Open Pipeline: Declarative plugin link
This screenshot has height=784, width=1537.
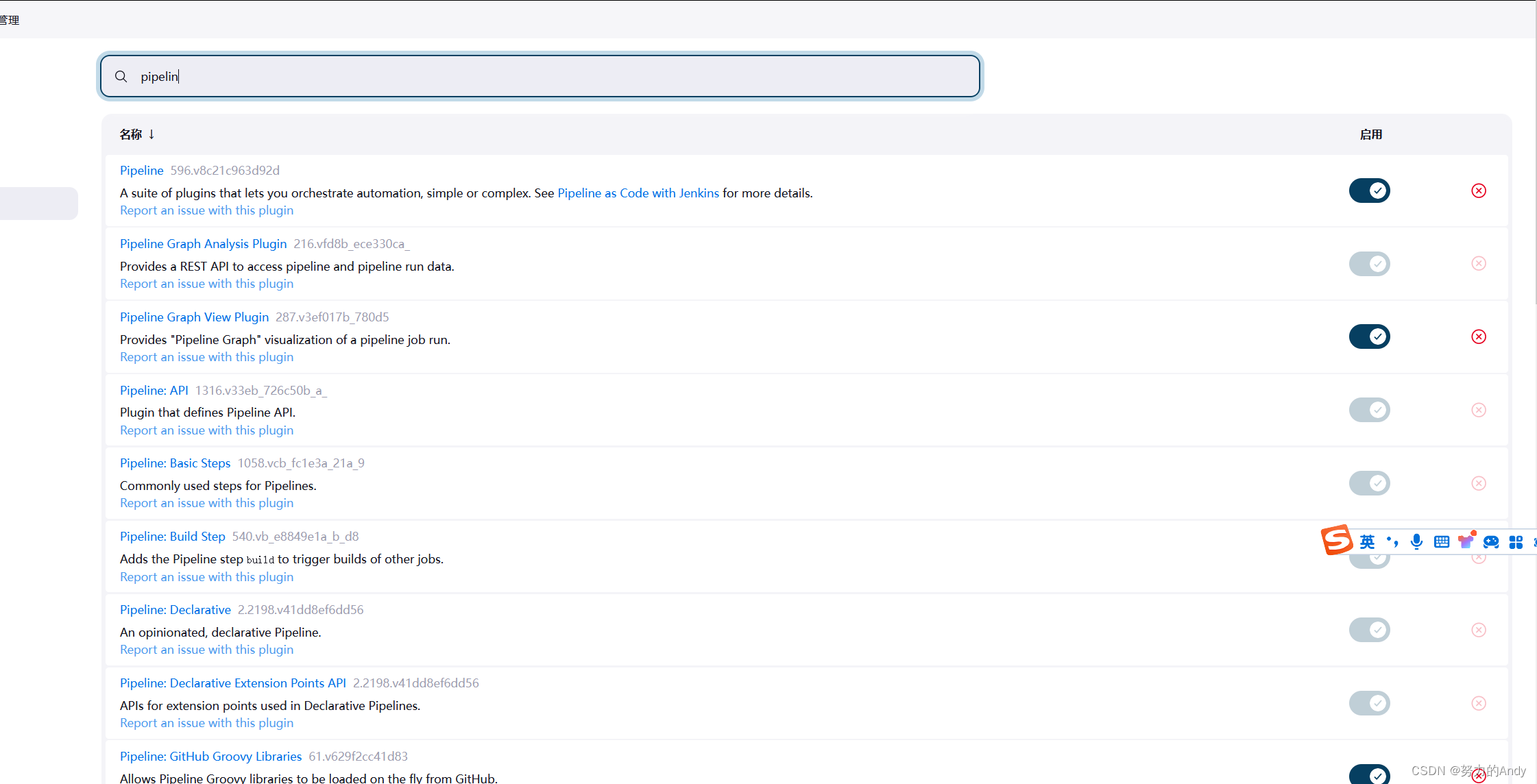[x=176, y=610]
